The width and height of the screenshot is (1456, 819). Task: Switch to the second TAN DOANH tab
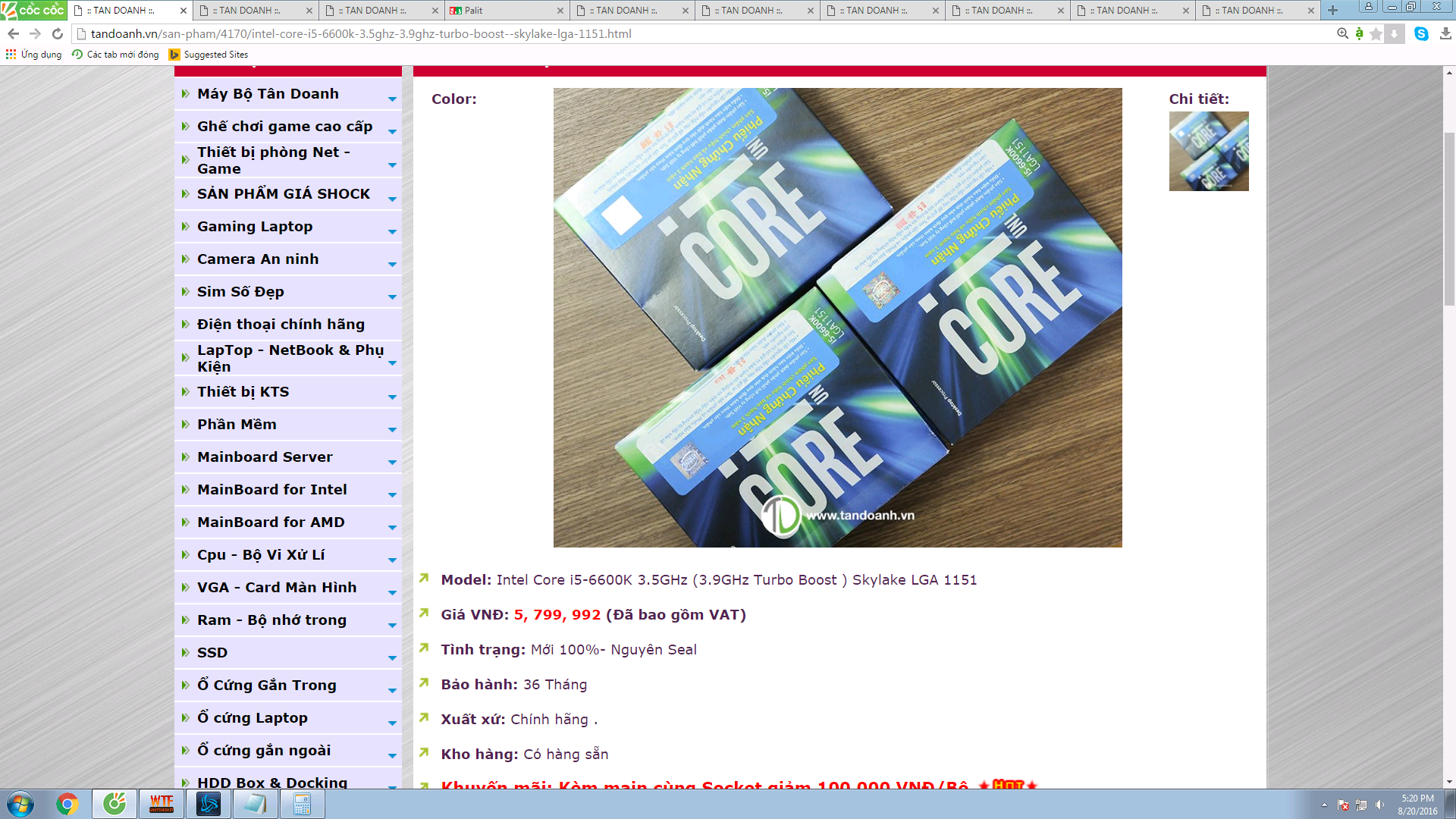click(250, 11)
